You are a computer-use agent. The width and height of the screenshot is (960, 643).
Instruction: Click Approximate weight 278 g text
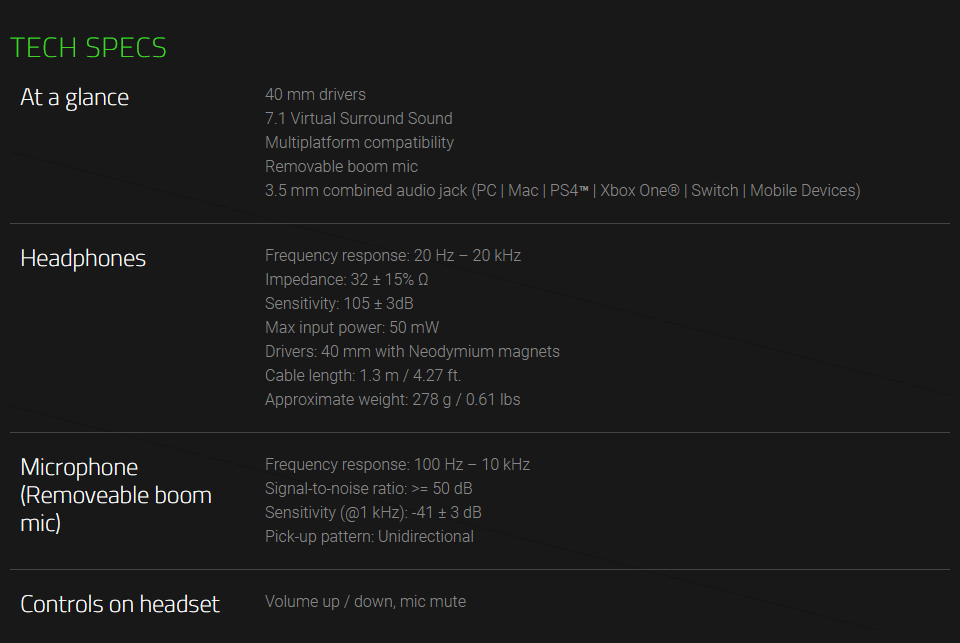tap(393, 400)
